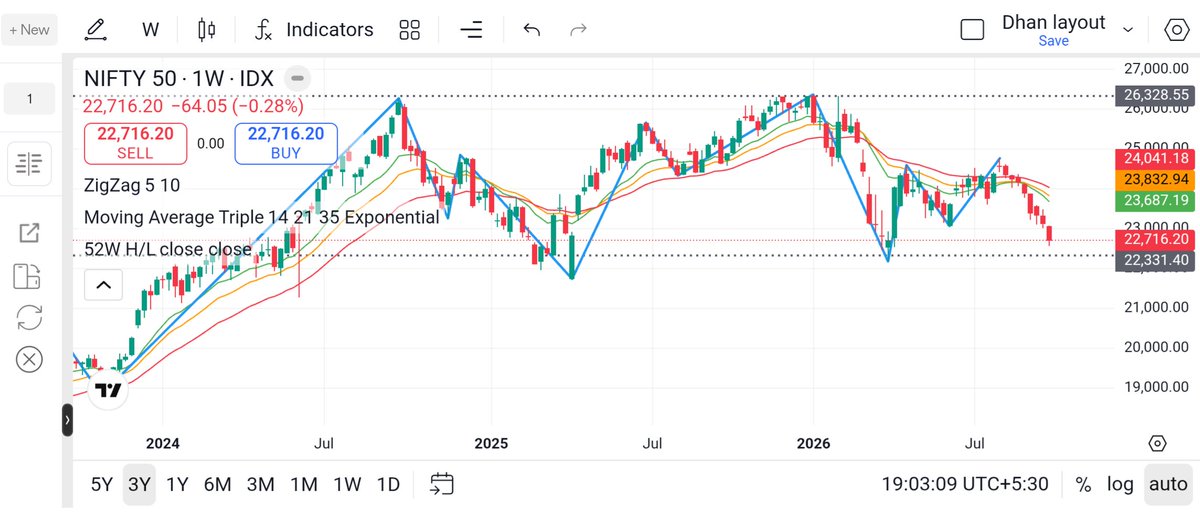Click the add-to-watchlist copy icon

[29, 276]
